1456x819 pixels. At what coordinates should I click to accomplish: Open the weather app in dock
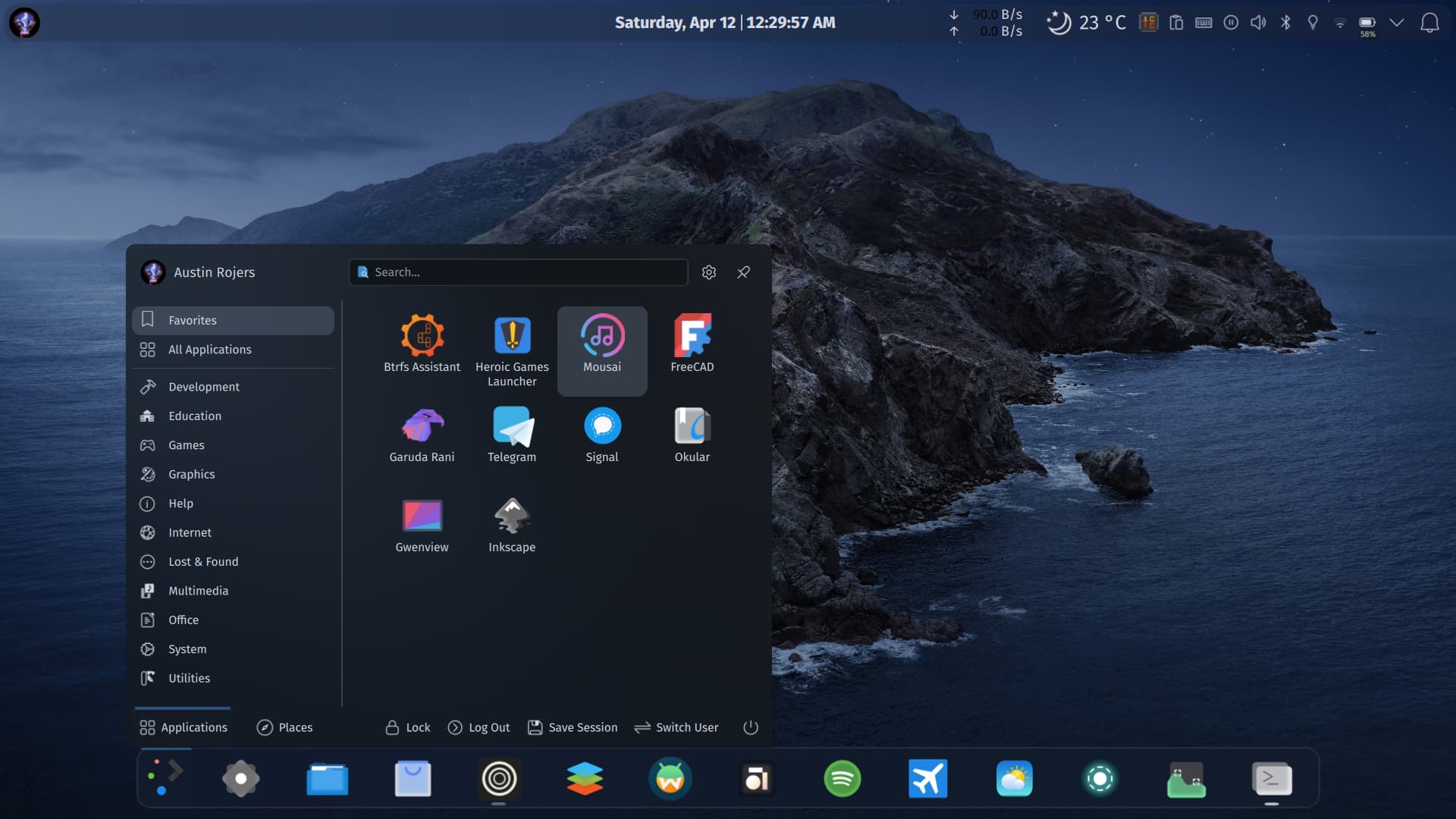(x=1015, y=779)
